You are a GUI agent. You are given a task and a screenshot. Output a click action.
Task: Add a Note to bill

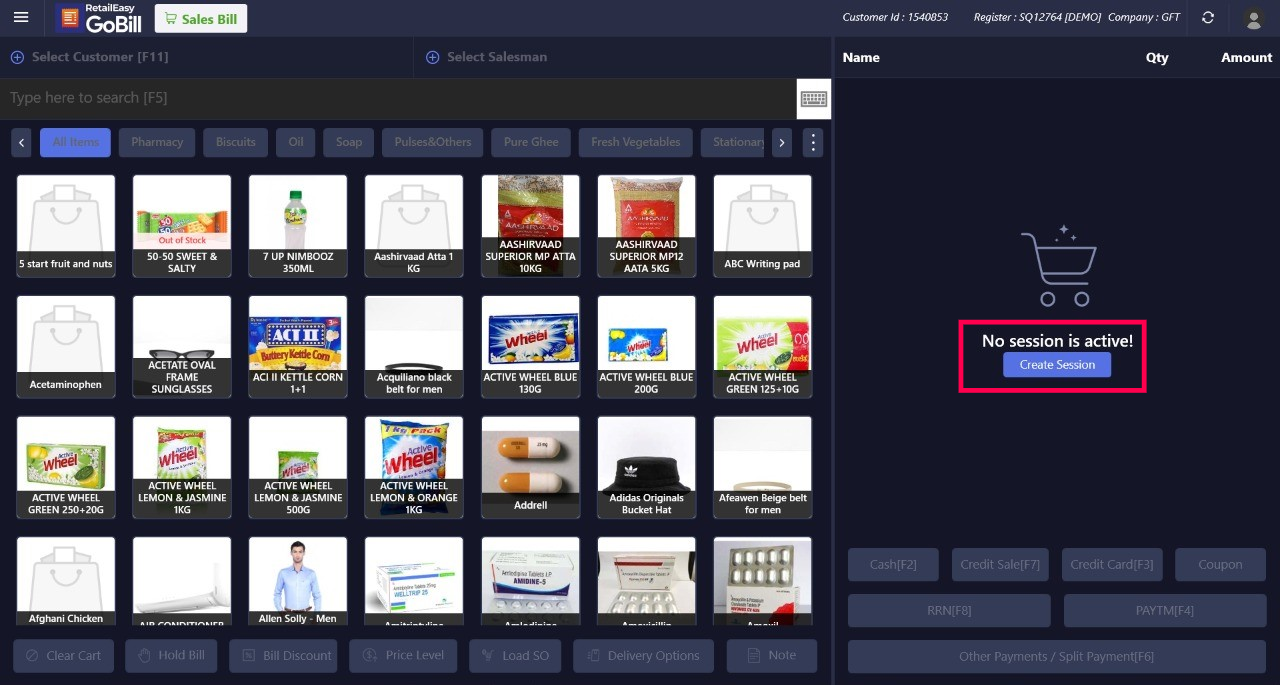coord(772,656)
